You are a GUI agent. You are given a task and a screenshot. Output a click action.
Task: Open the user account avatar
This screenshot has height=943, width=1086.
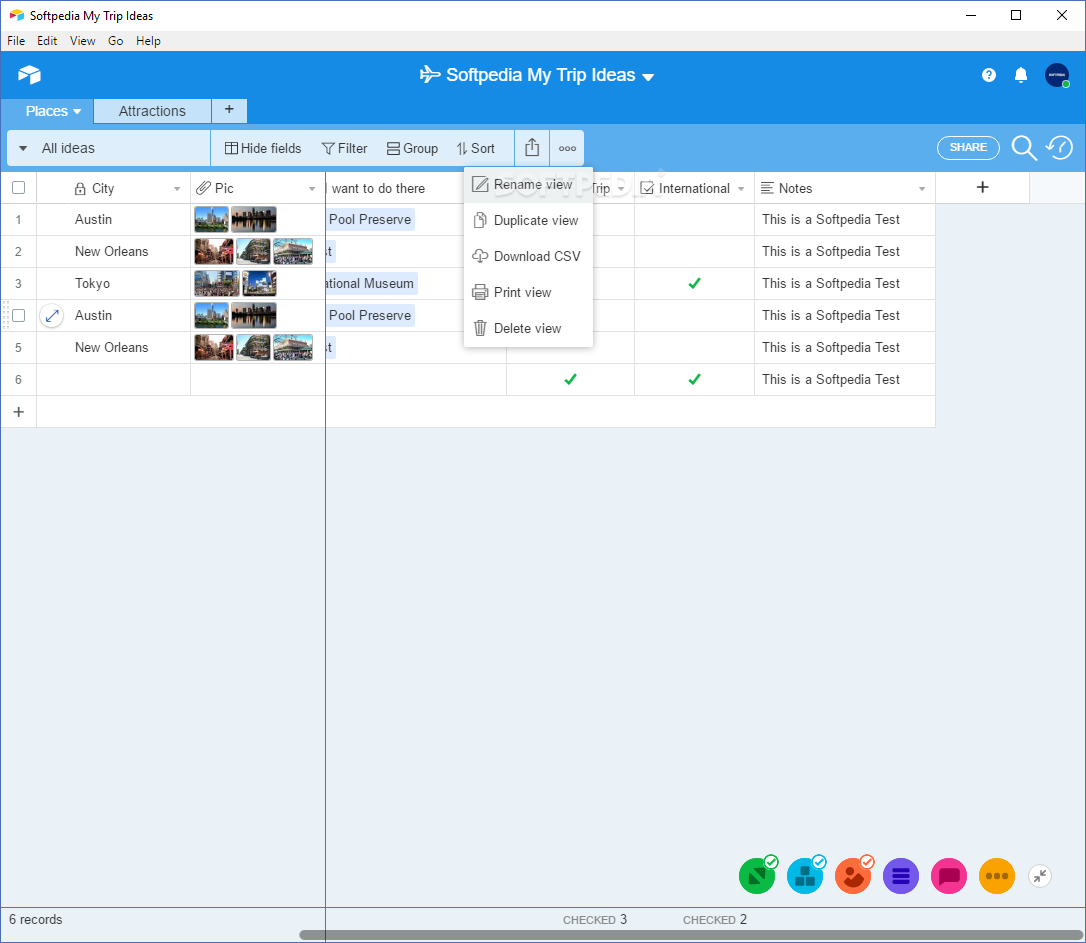click(x=1056, y=75)
